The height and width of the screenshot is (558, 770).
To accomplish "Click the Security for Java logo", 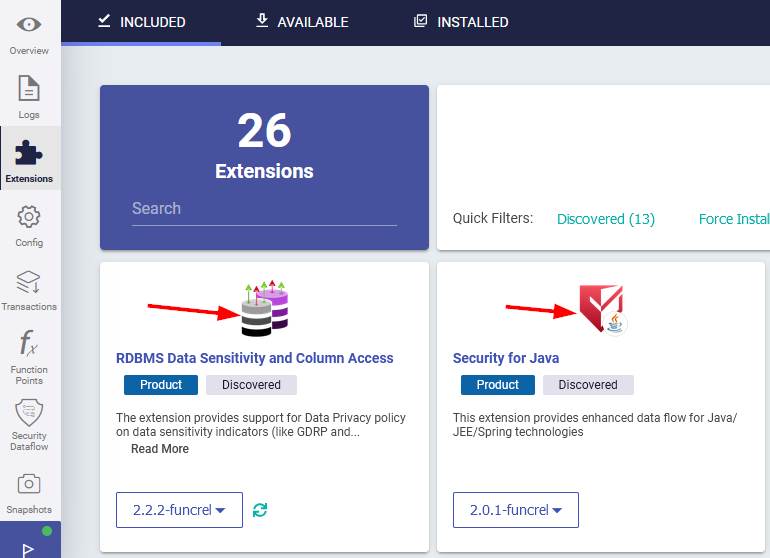I will [x=602, y=308].
